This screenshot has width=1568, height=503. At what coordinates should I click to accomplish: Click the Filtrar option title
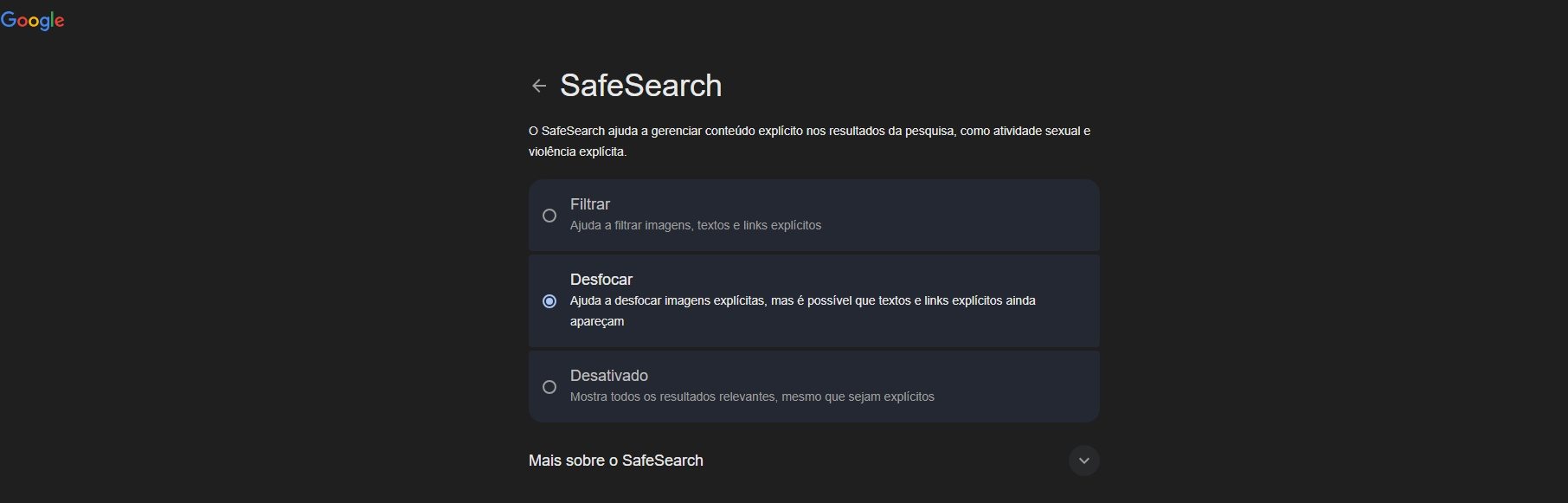pyautogui.click(x=590, y=204)
